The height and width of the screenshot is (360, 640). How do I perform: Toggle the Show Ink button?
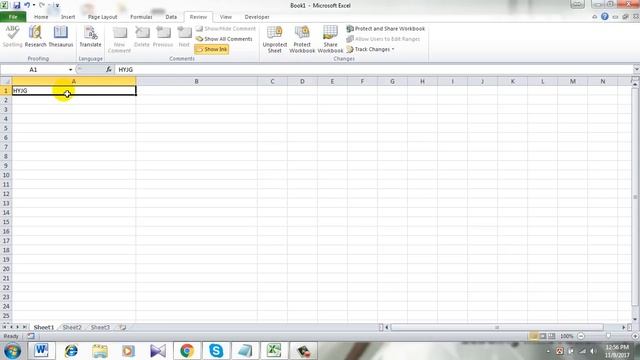[x=211, y=49]
